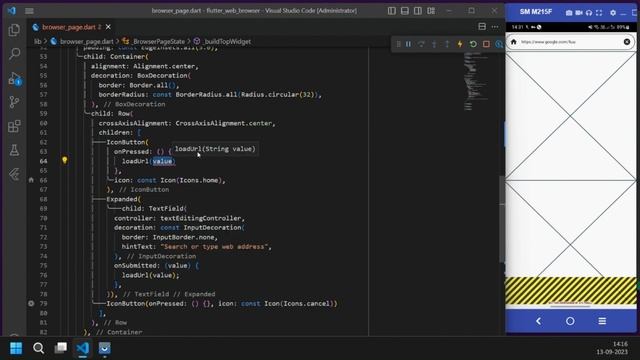Screen dimensions: 640x360
Task: Open the Search view in activity bar
Action: [x=14, y=53]
